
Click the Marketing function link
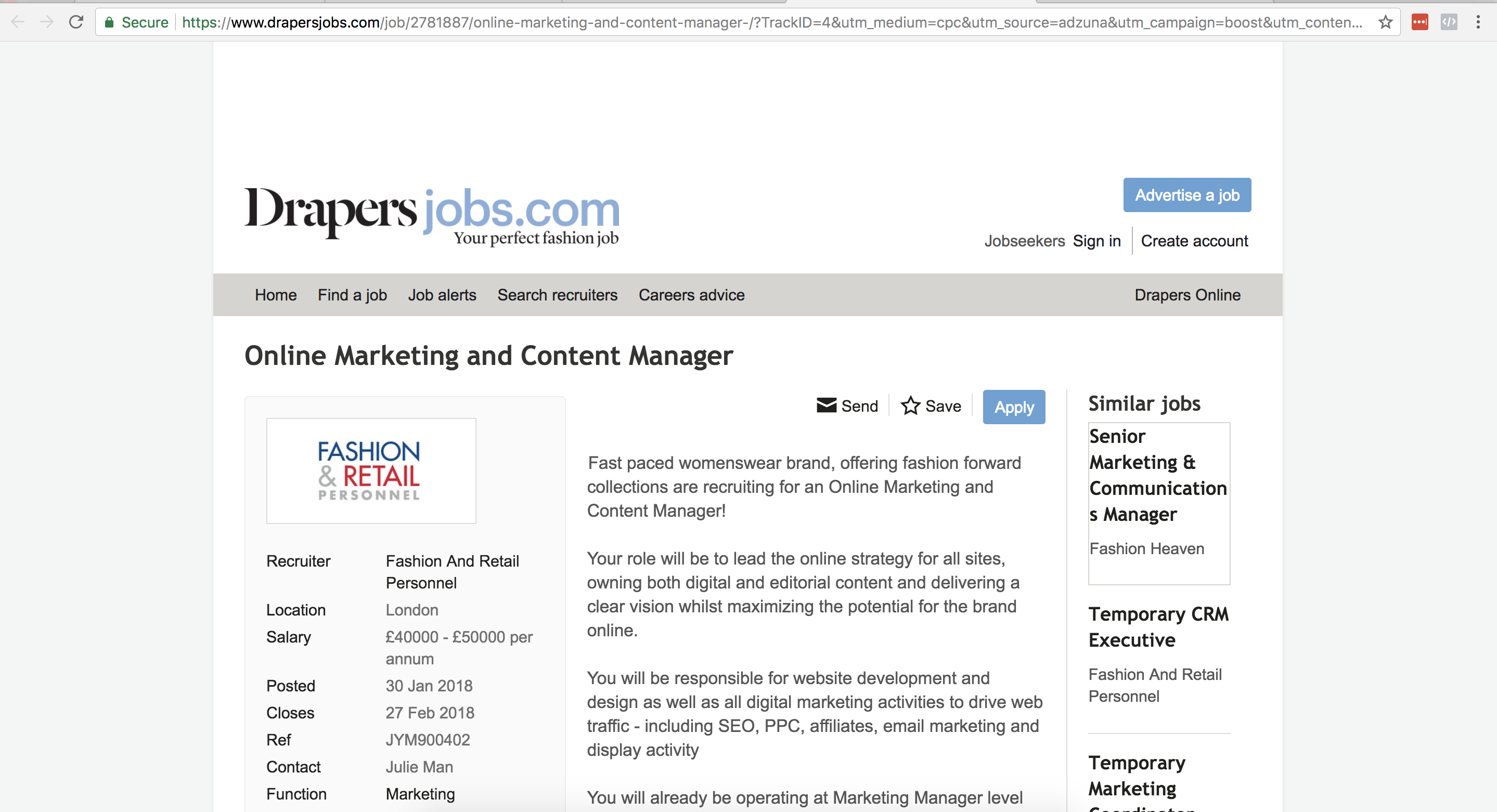point(420,793)
